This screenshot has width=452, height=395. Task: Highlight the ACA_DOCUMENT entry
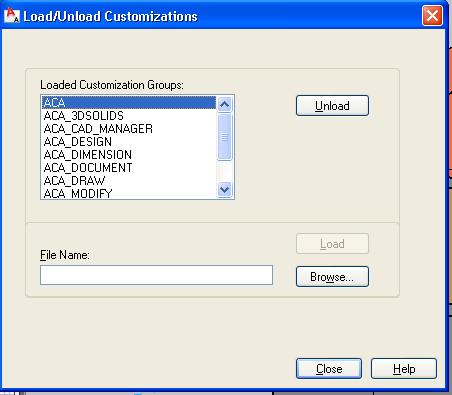click(129, 168)
